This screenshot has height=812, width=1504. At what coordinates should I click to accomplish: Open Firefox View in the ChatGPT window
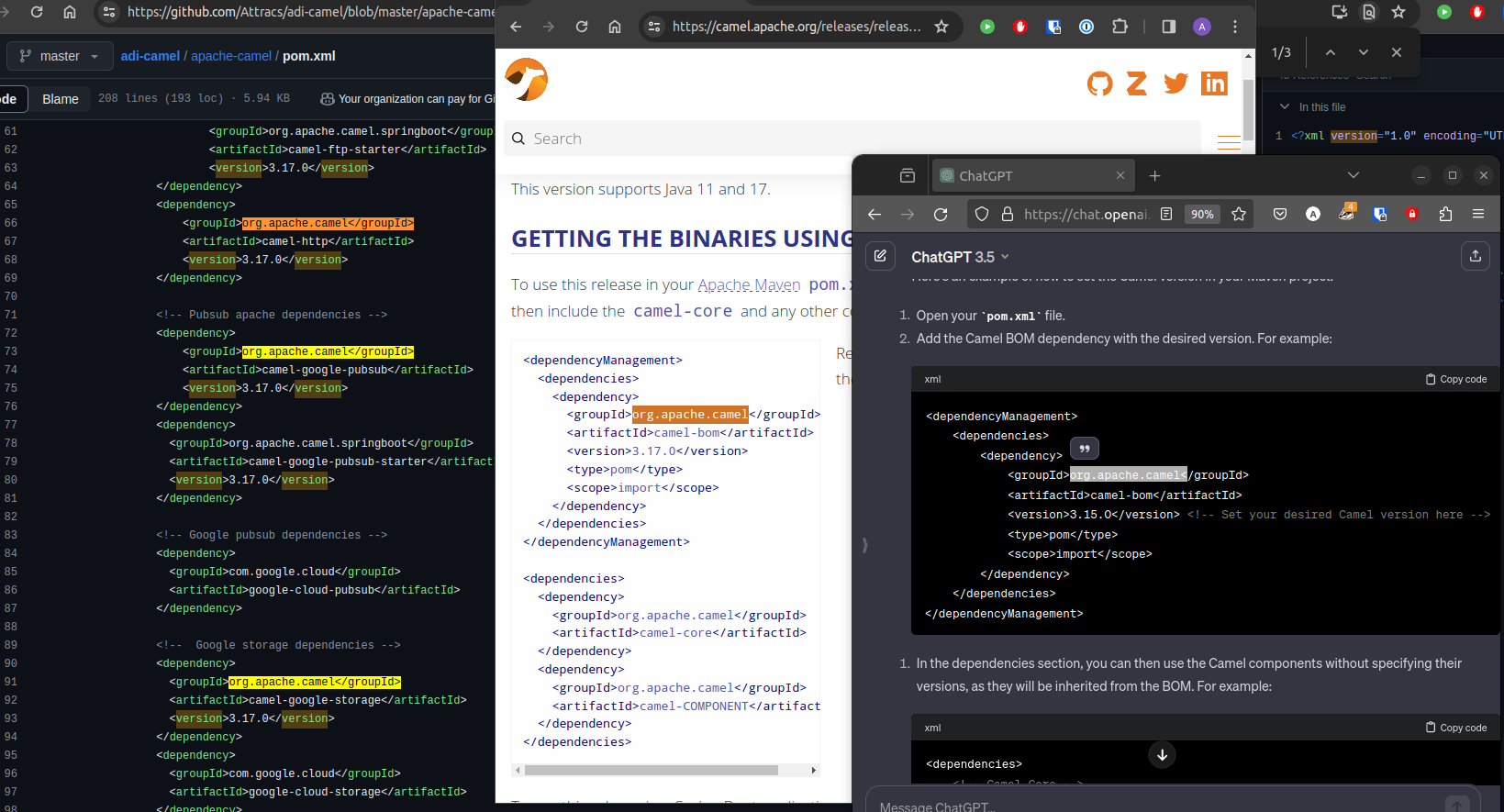tap(908, 175)
